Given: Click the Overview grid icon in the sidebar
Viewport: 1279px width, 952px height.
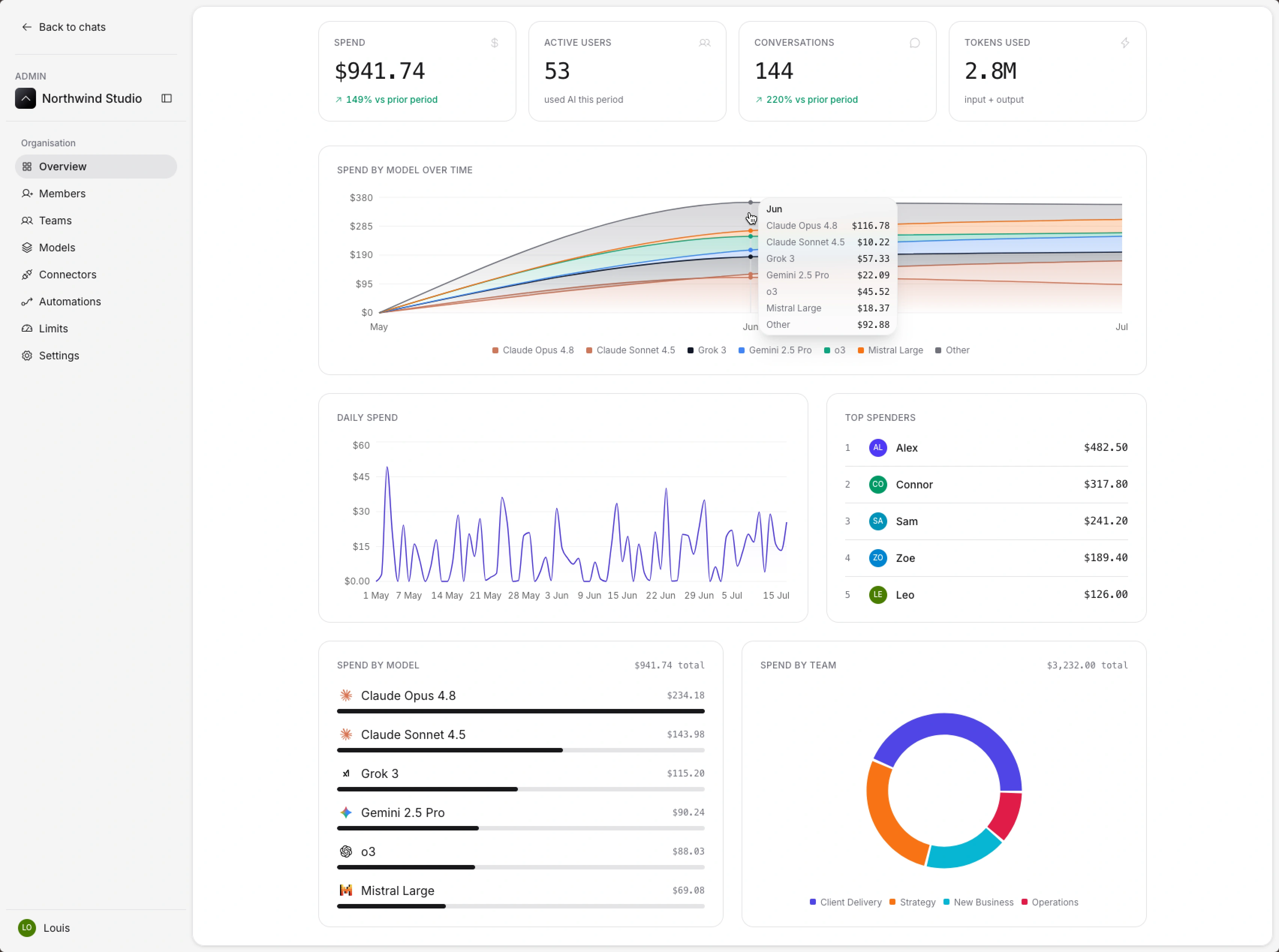Looking at the screenshot, I should tap(27, 167).
